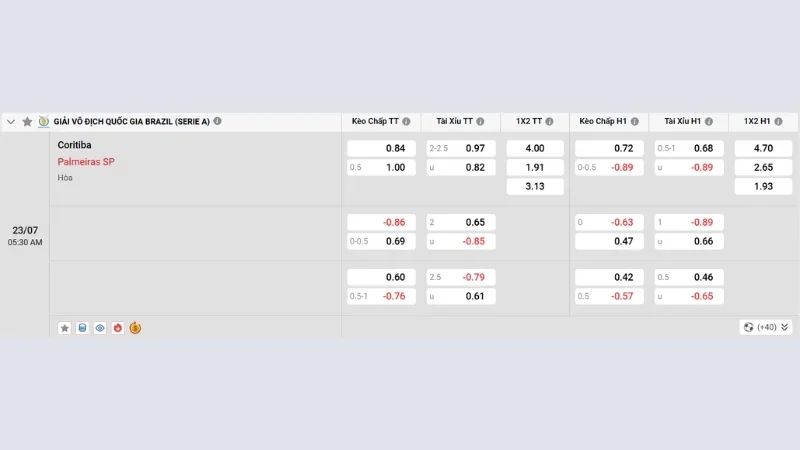
Task: Expand the +40 more markets dropdown
Action: pos(765,327)
